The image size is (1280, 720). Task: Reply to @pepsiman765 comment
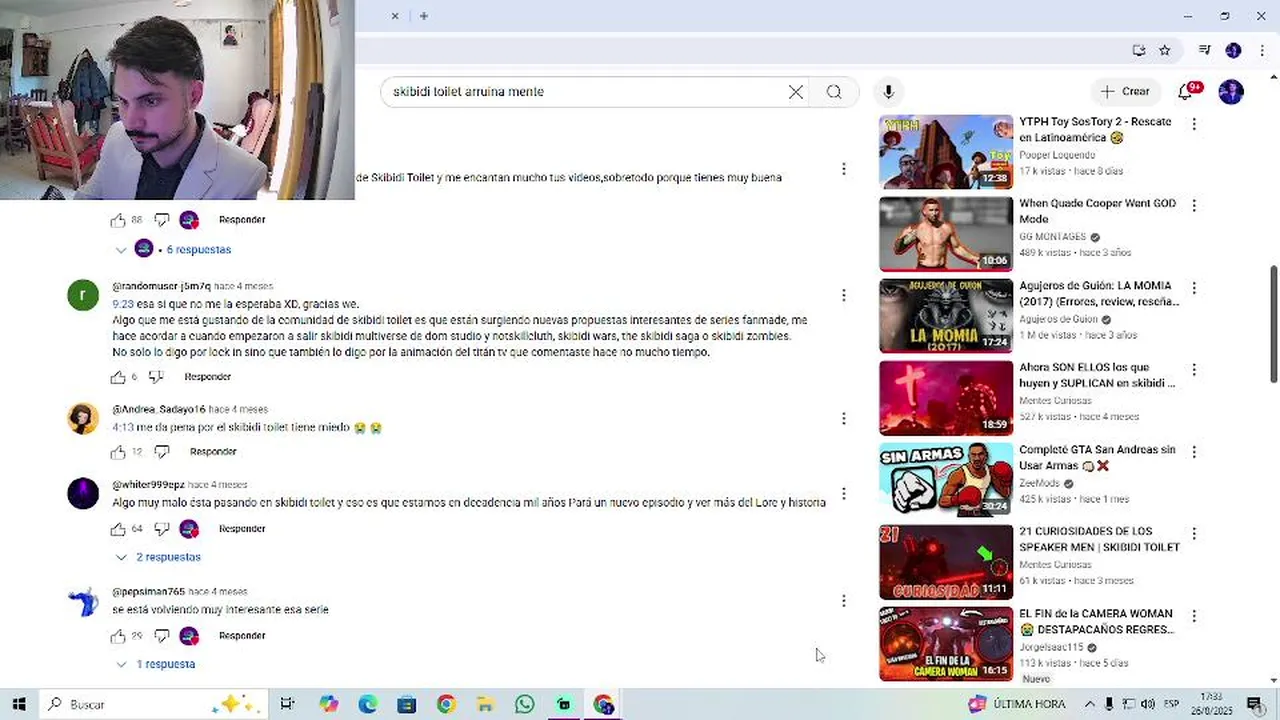(242, 636)
